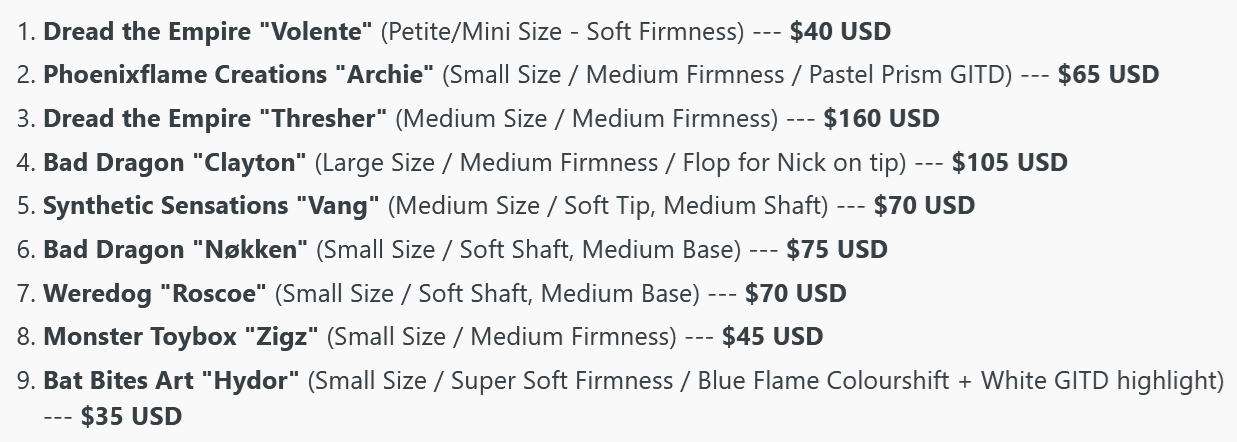
Task: Click the Bad Dragon "Clayton" title
Action: pyautogui.click(x=178, y=162)
